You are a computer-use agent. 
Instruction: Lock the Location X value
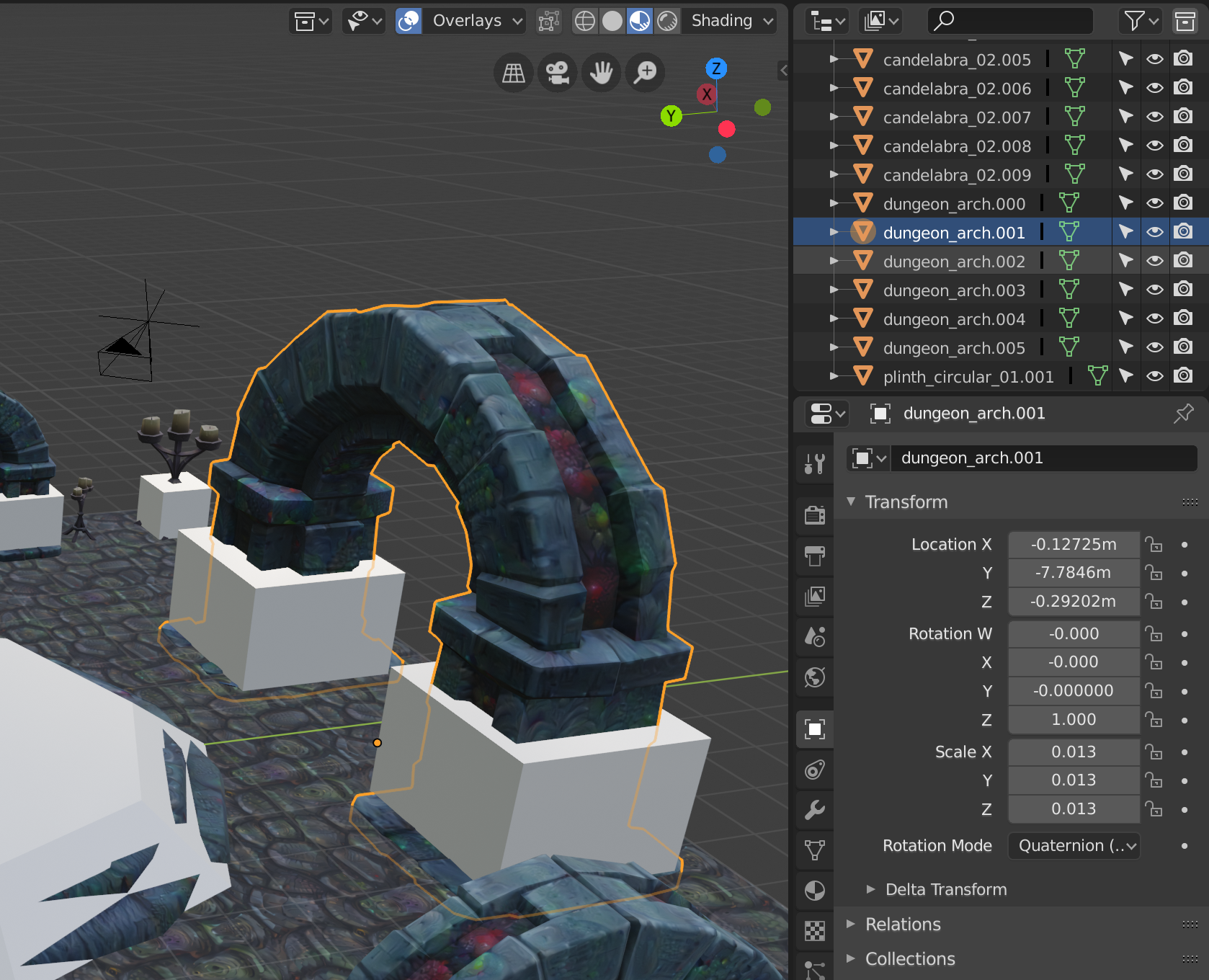pyautogui.click(x=1154, y=545)
